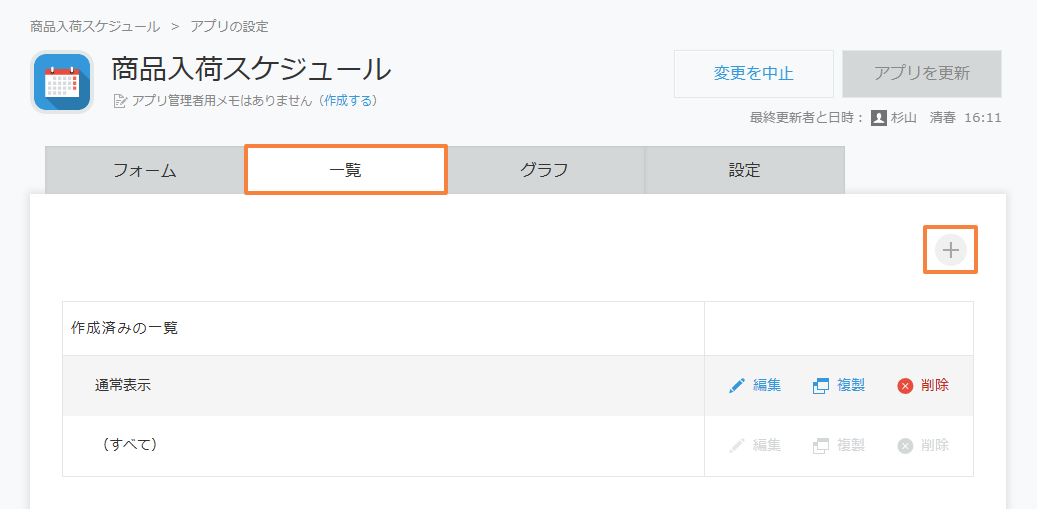Click the アプリを更新 button

pos(922,73)
